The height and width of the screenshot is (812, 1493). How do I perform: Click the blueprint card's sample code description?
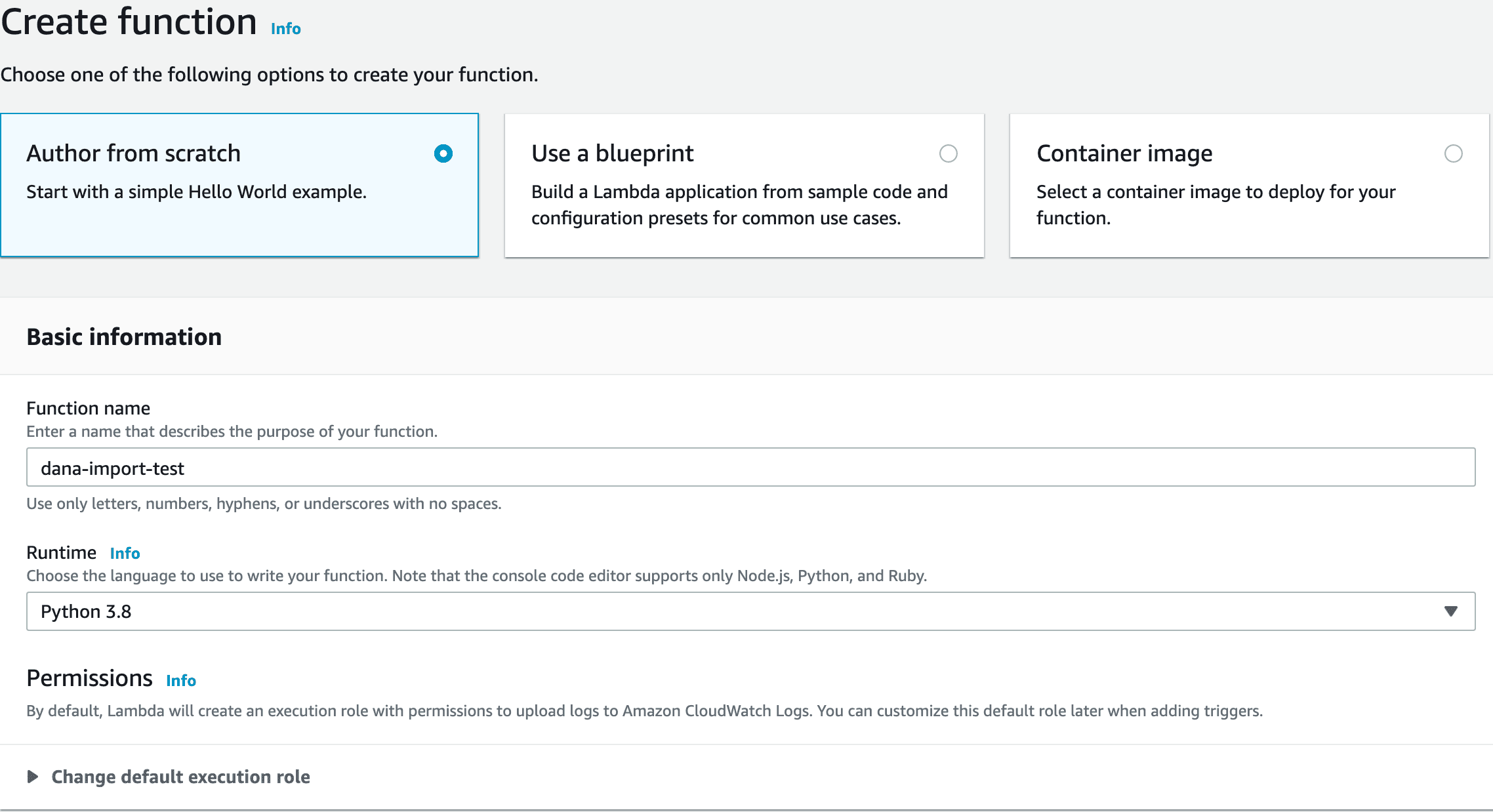(739, 205)
